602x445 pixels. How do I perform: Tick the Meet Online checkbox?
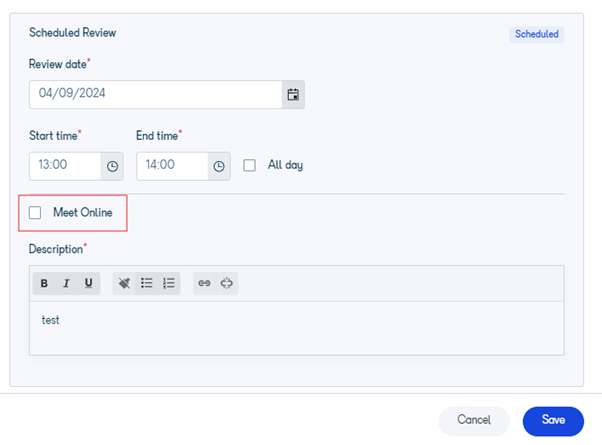tap(35, 212)
